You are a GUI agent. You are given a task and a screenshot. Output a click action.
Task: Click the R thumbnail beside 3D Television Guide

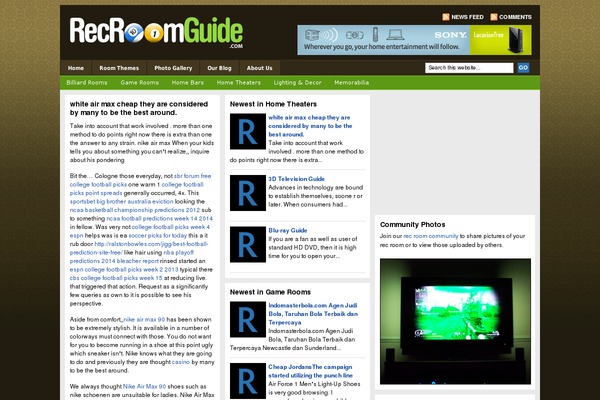pyautogui.click(x=248, y=193)
